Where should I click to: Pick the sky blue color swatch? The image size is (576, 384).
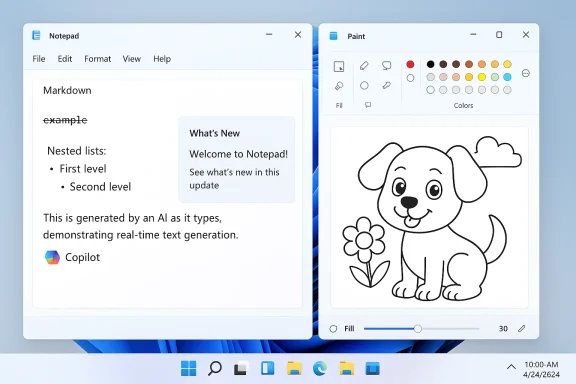[x=507, y=77]
